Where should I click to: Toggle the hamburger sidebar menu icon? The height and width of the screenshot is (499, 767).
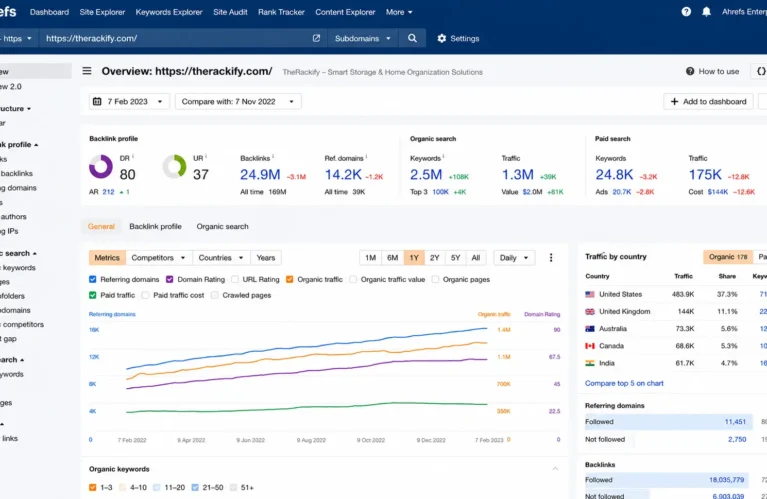pos(87,71)
